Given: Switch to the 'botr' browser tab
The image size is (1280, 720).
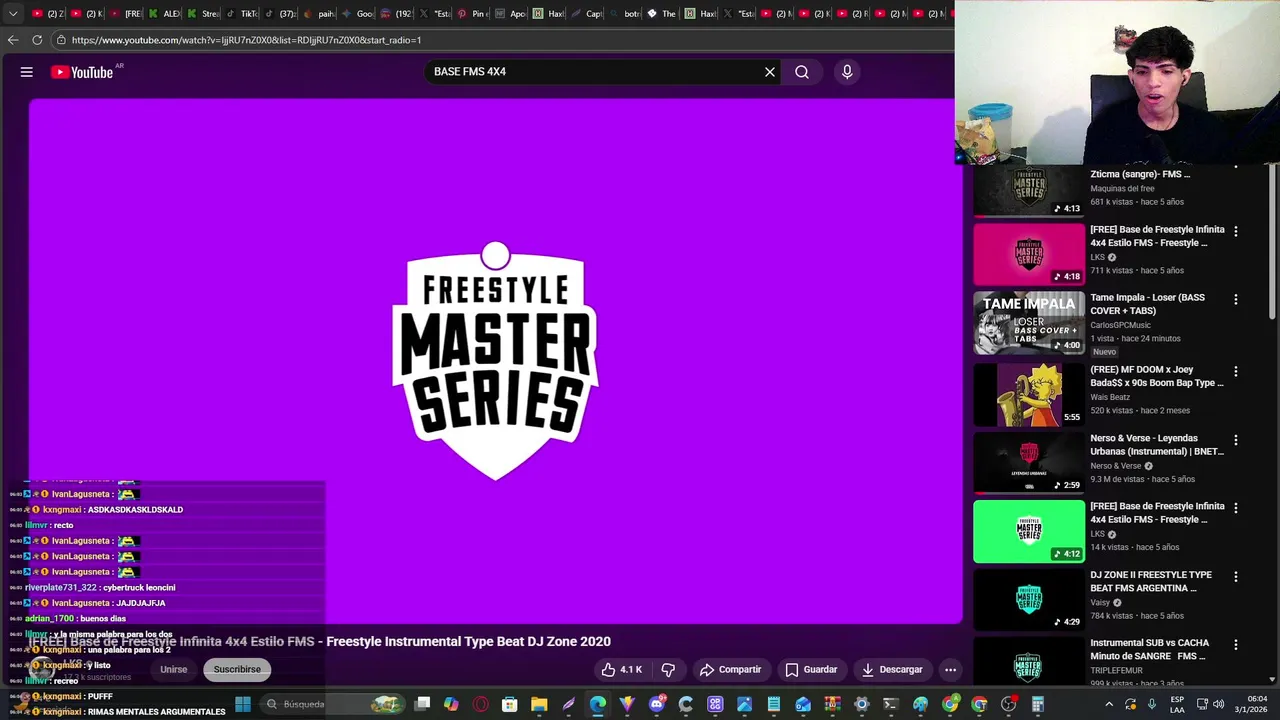Looking at the screenshot, I should 625,14.
